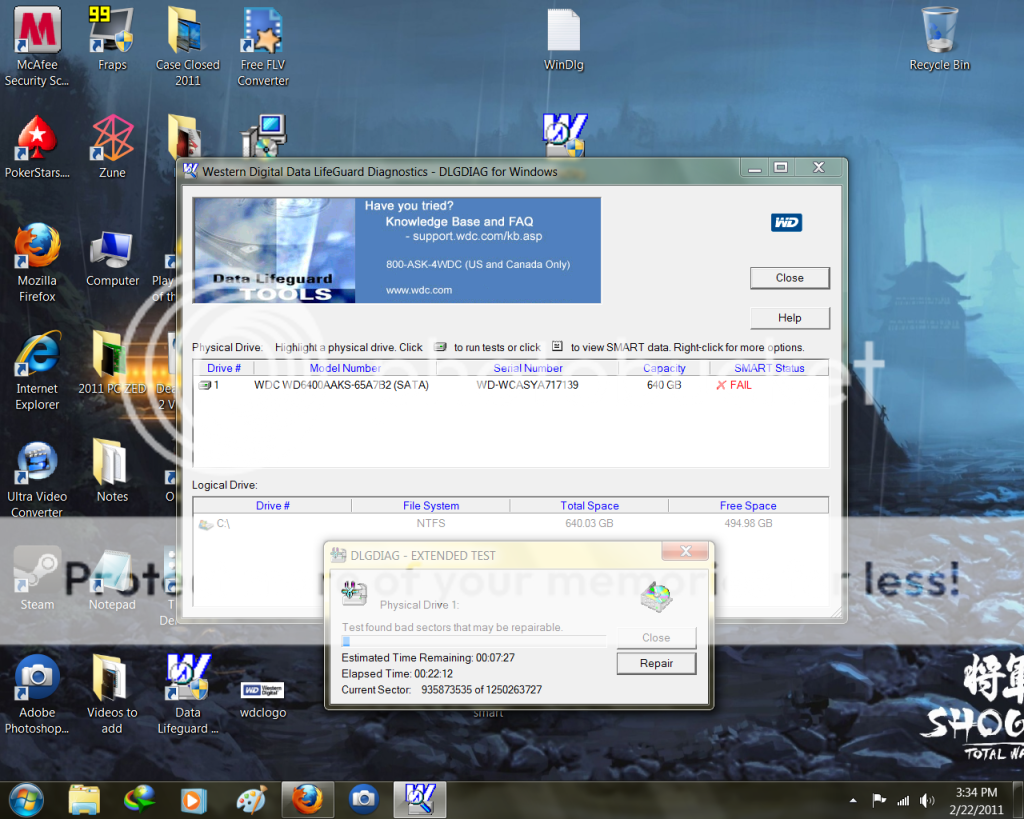Maximize the Data LifeGuard Diagnostics window
1024x819 pixels.
(x=780, y=168)
